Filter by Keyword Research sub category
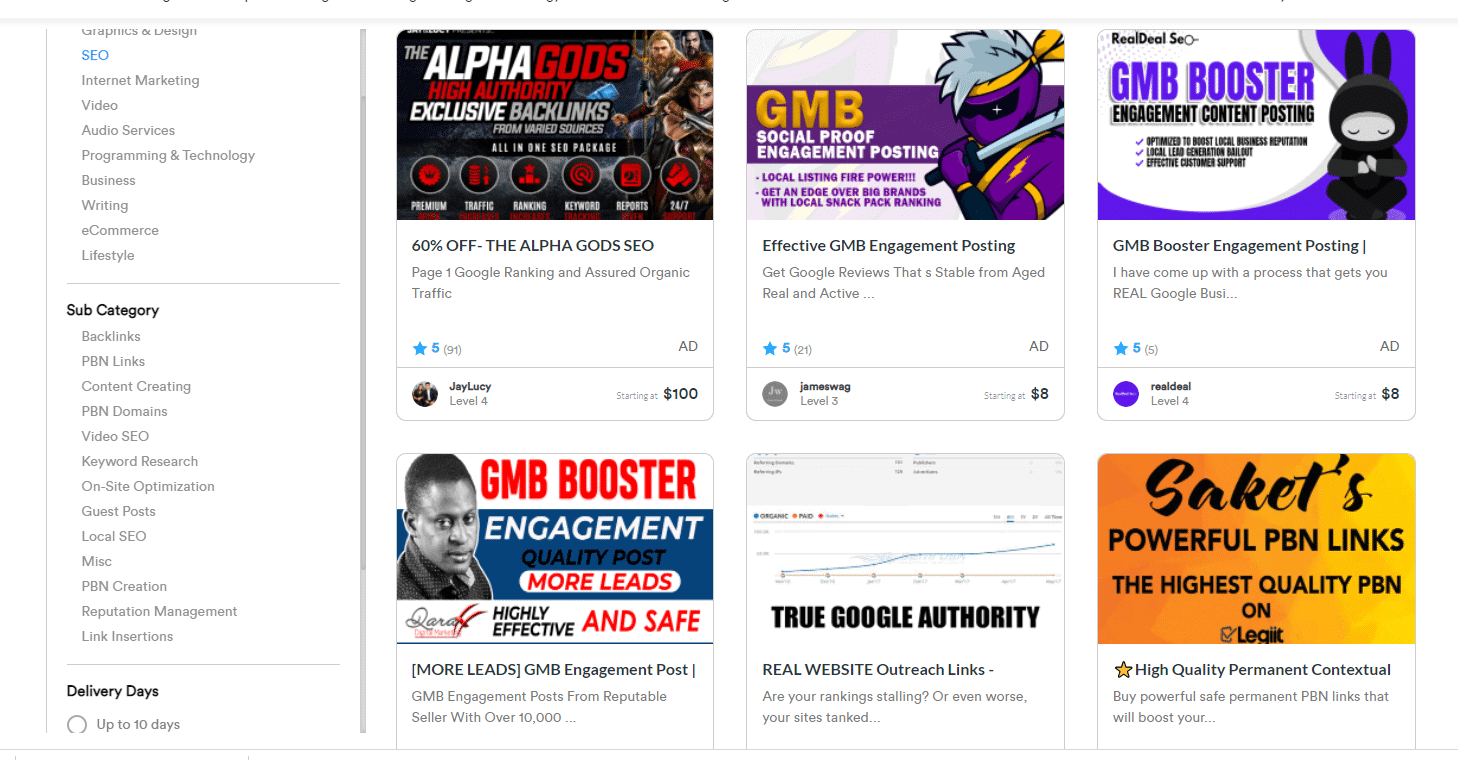Screen dimensions: 1458x760 pos(140,461)
